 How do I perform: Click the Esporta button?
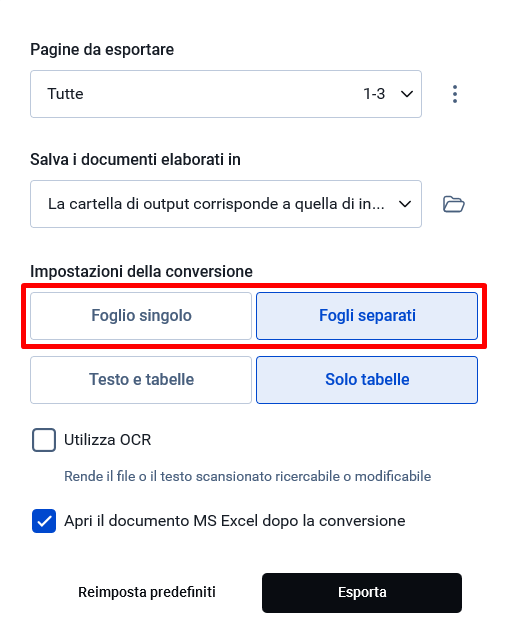tap(362, 593)
